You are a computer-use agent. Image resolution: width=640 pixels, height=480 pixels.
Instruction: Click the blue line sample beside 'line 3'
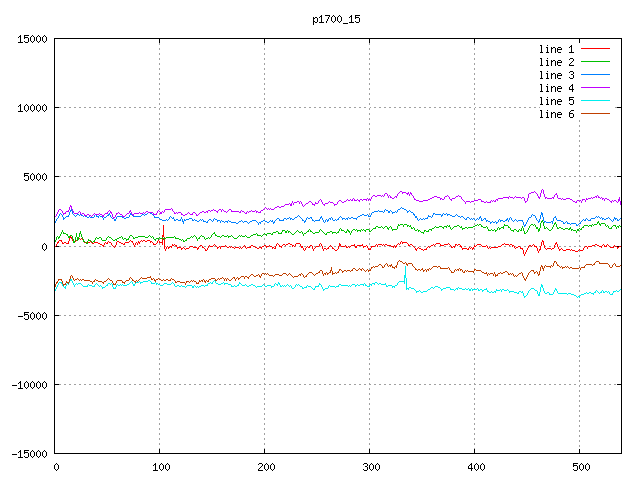596,75
